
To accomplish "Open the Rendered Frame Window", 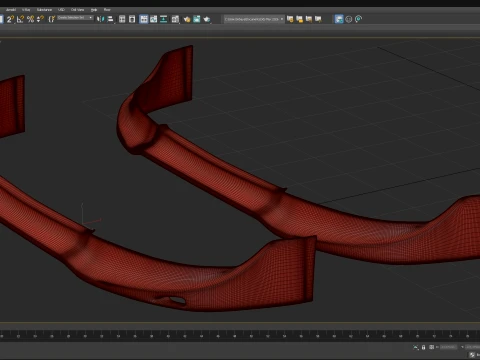I will [197, 19].
